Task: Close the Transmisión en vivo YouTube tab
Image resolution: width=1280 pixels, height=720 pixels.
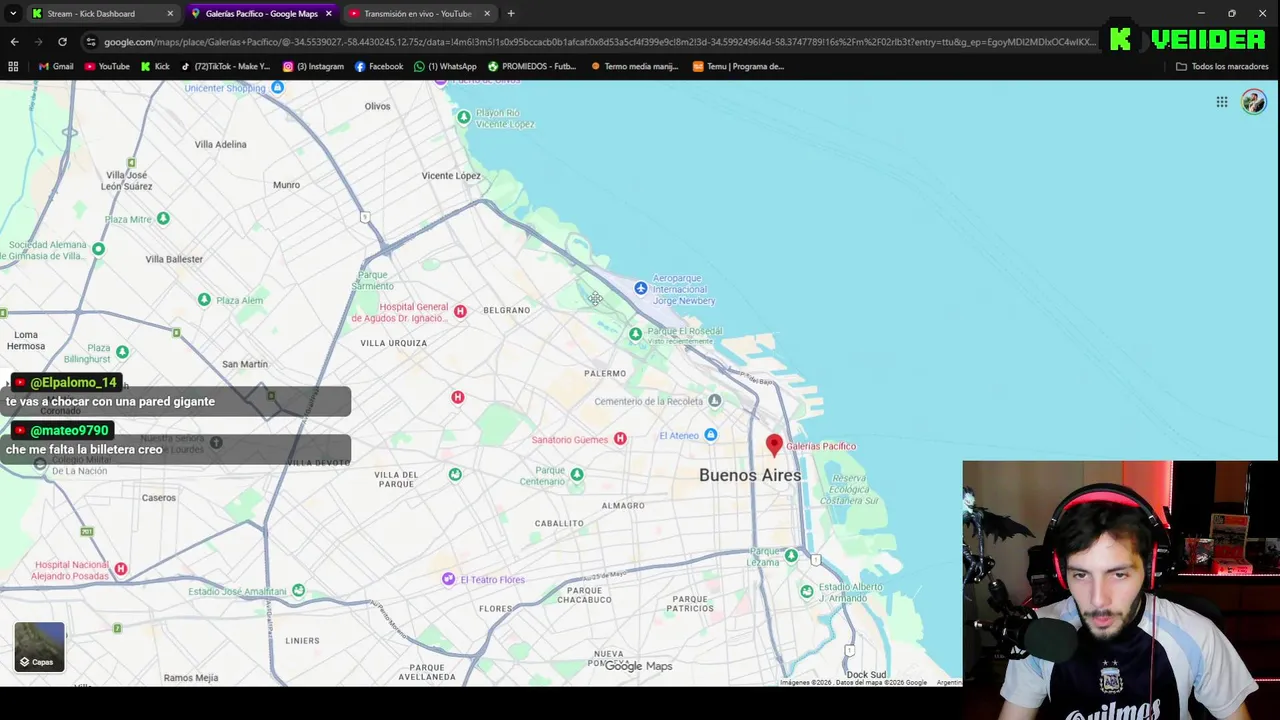Action: pyautogui.click(x=487, y=14)
